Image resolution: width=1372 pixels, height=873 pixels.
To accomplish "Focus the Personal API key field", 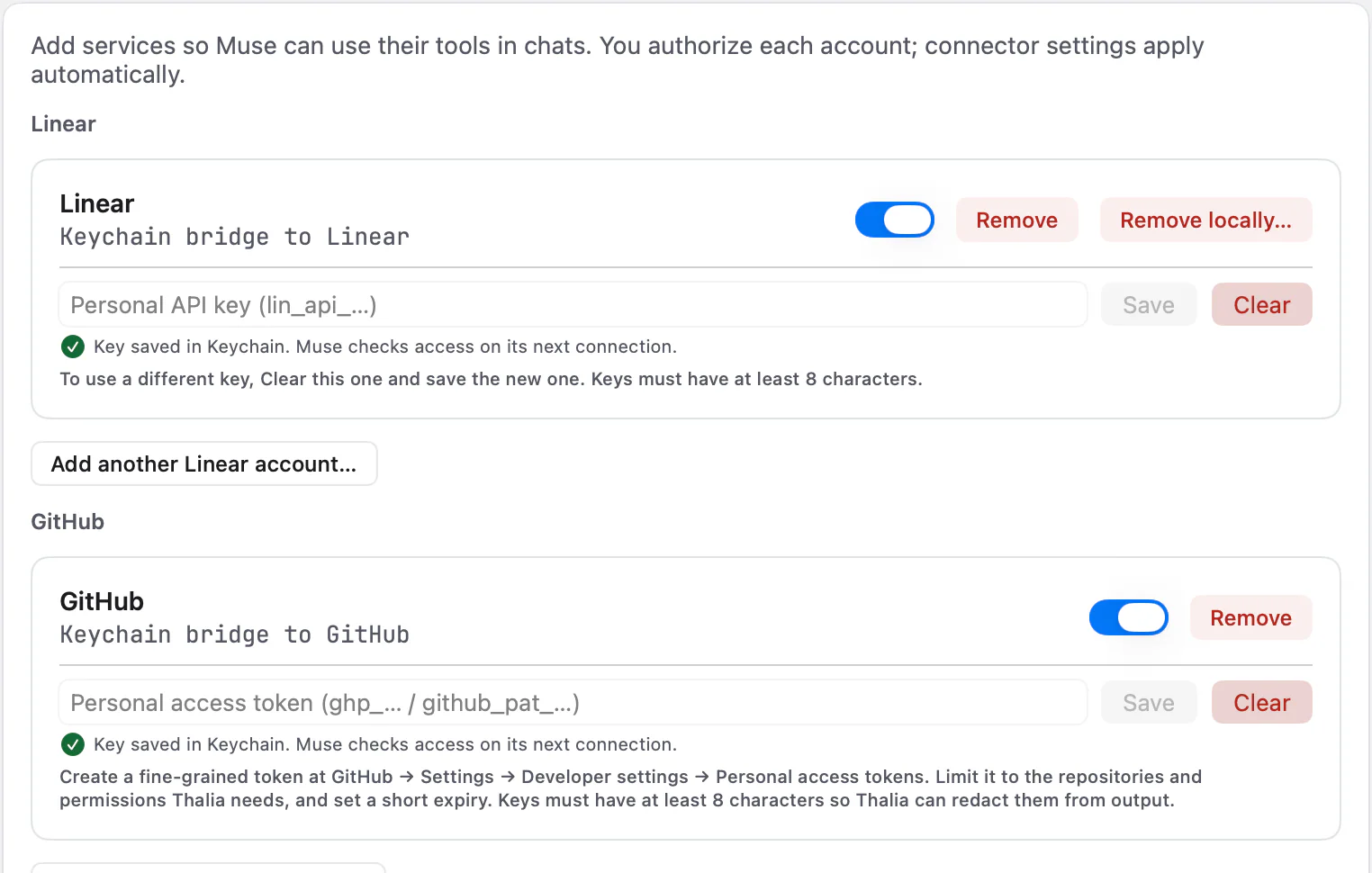I will pos(573,304).
